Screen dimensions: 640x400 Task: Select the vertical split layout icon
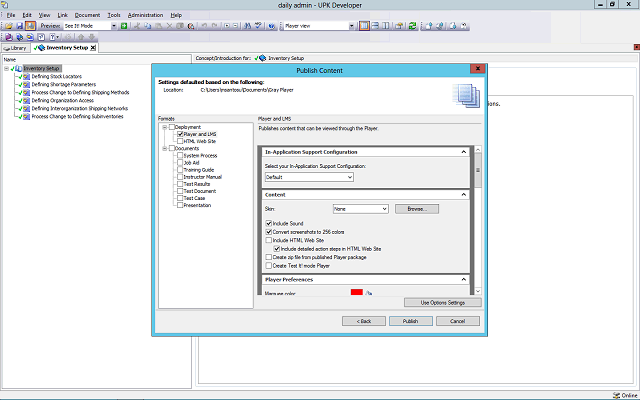click(x=385, y=26)
